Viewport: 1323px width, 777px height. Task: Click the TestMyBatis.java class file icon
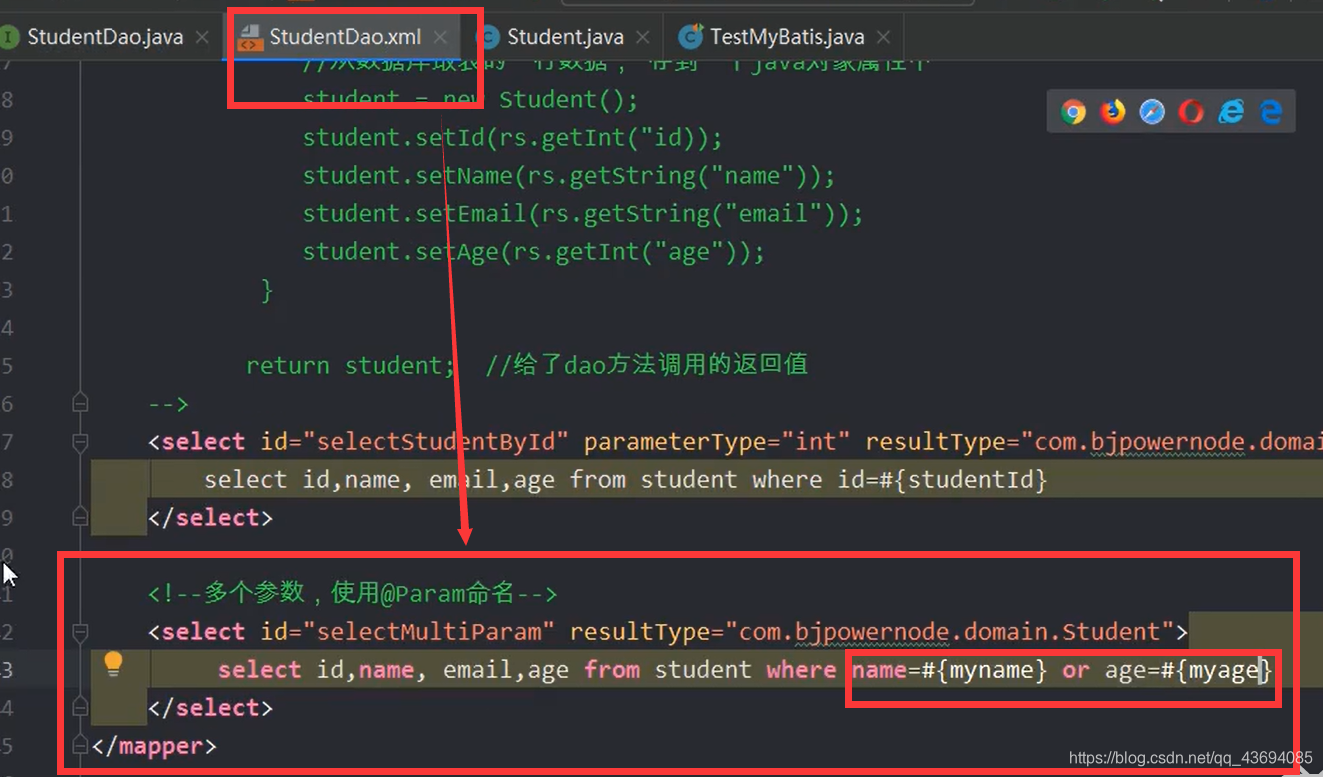tap(691, 37)
